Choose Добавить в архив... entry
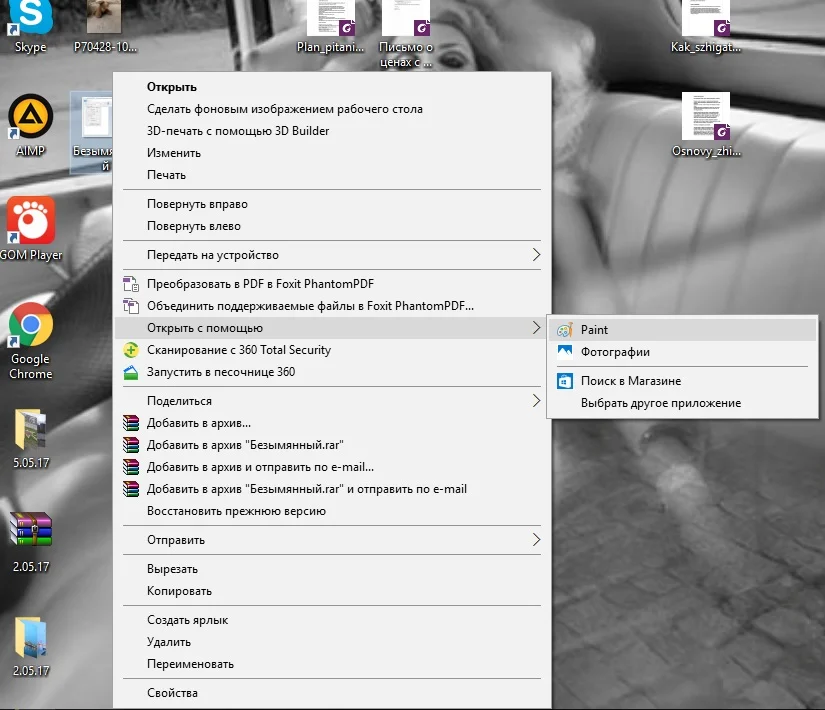Viewport: 825px width, 710px height. [x=332, y=423]
